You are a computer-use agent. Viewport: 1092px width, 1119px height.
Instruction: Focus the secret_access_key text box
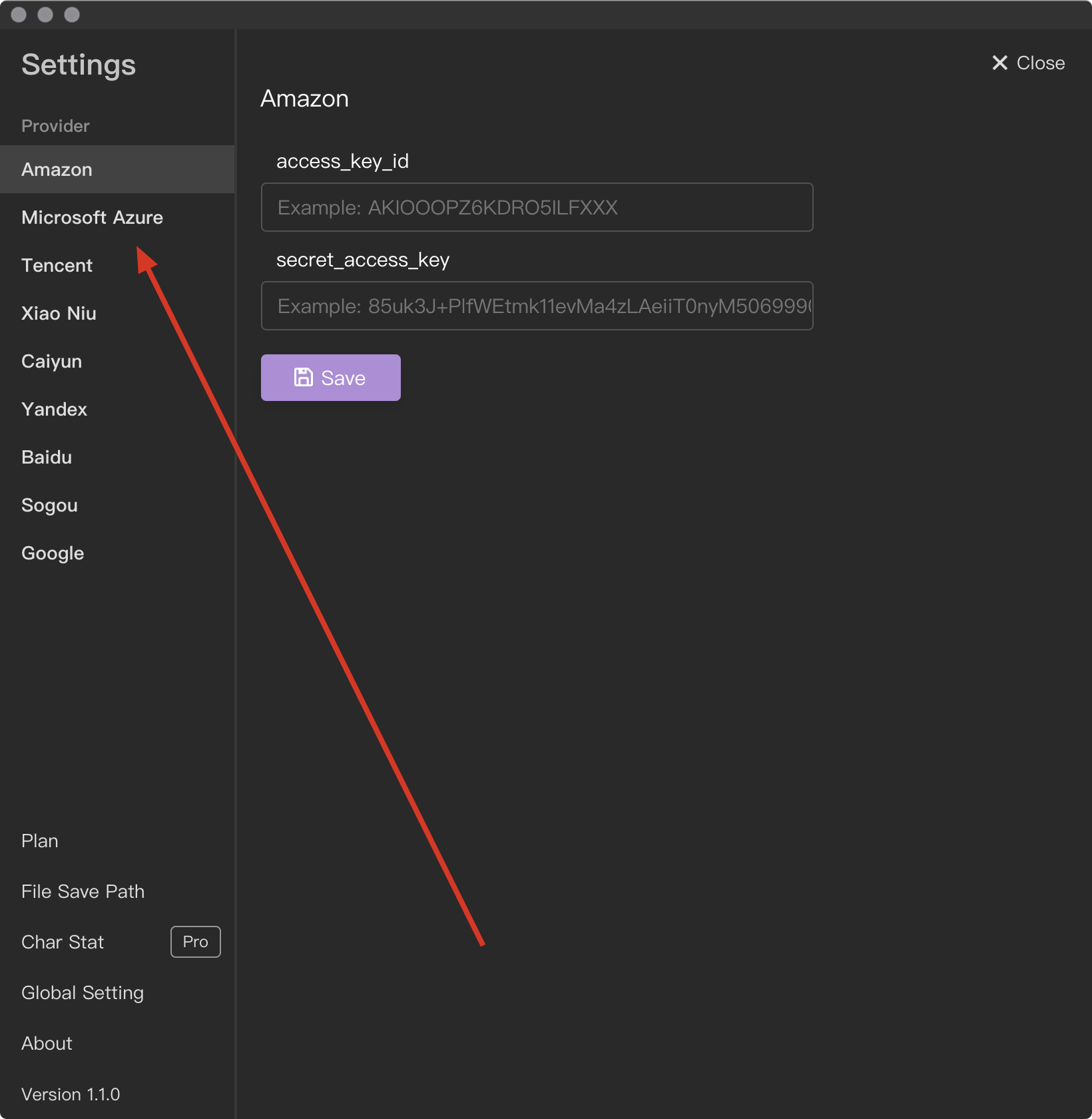(x=537, y=306)
